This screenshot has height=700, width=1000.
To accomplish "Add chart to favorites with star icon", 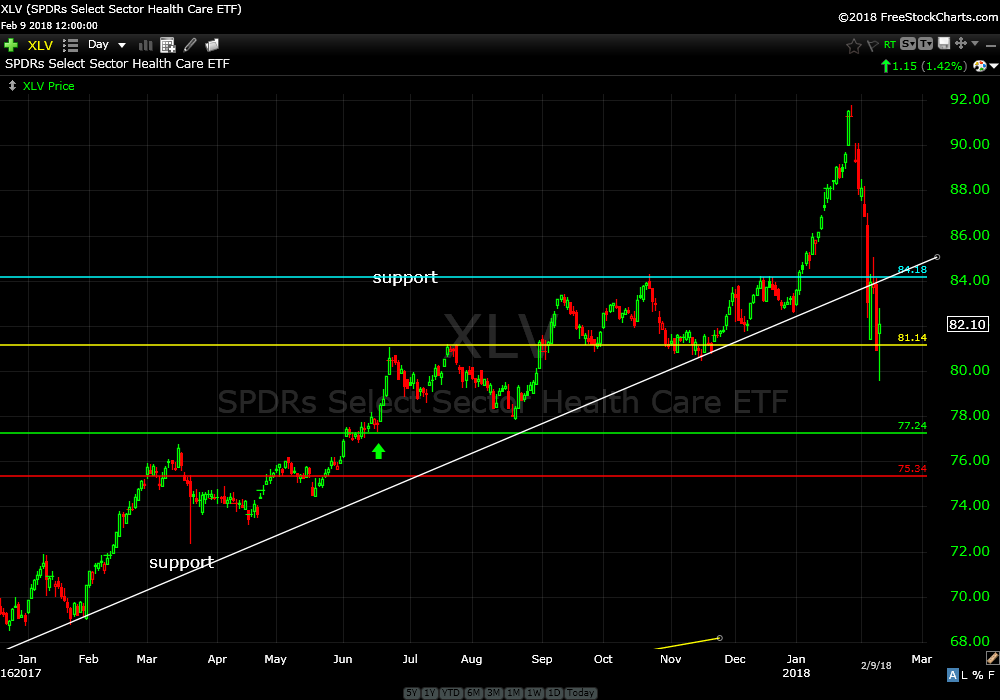I will point(853,45).
